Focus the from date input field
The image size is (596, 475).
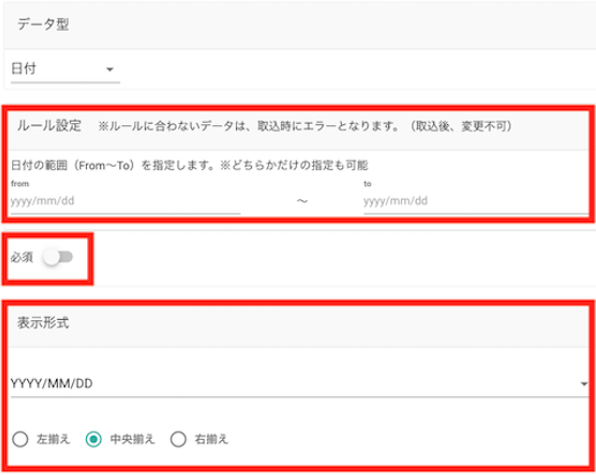[125, 201]
